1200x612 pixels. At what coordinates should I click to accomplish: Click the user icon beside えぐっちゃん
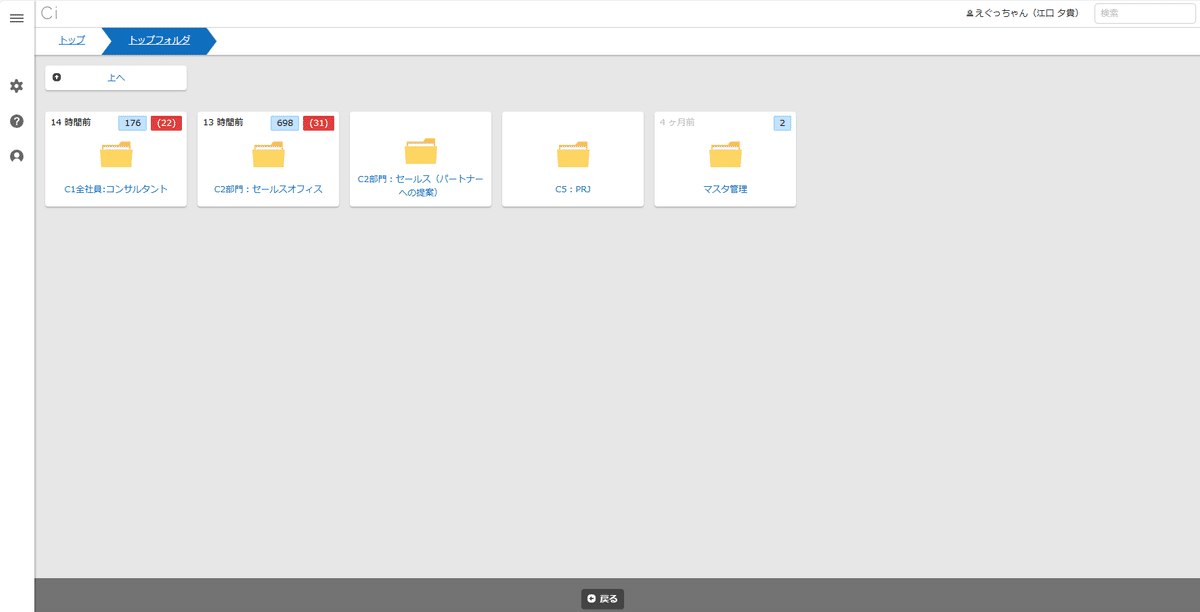click(x=969, y=13)
